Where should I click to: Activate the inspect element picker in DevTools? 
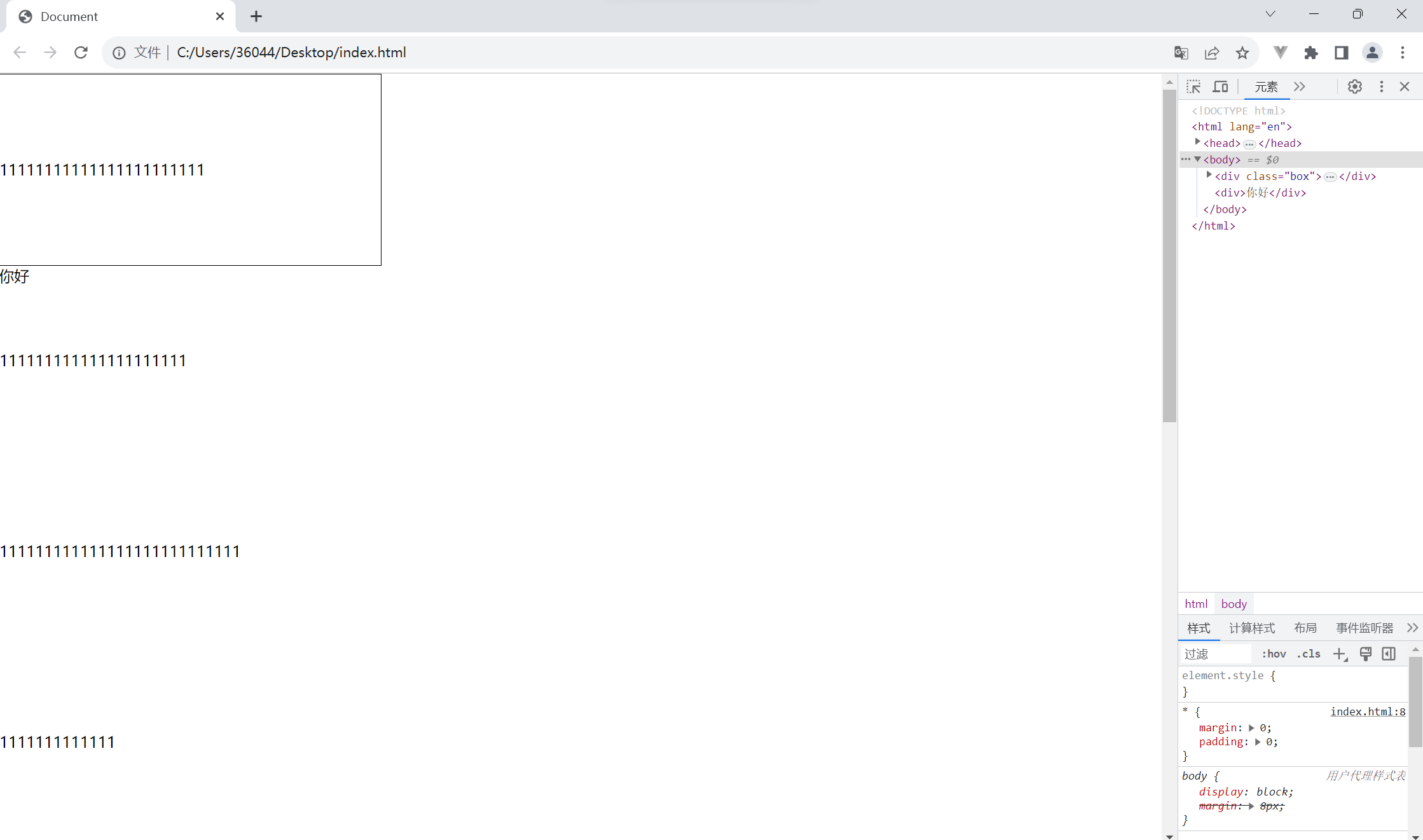[x=1193, y=86]
